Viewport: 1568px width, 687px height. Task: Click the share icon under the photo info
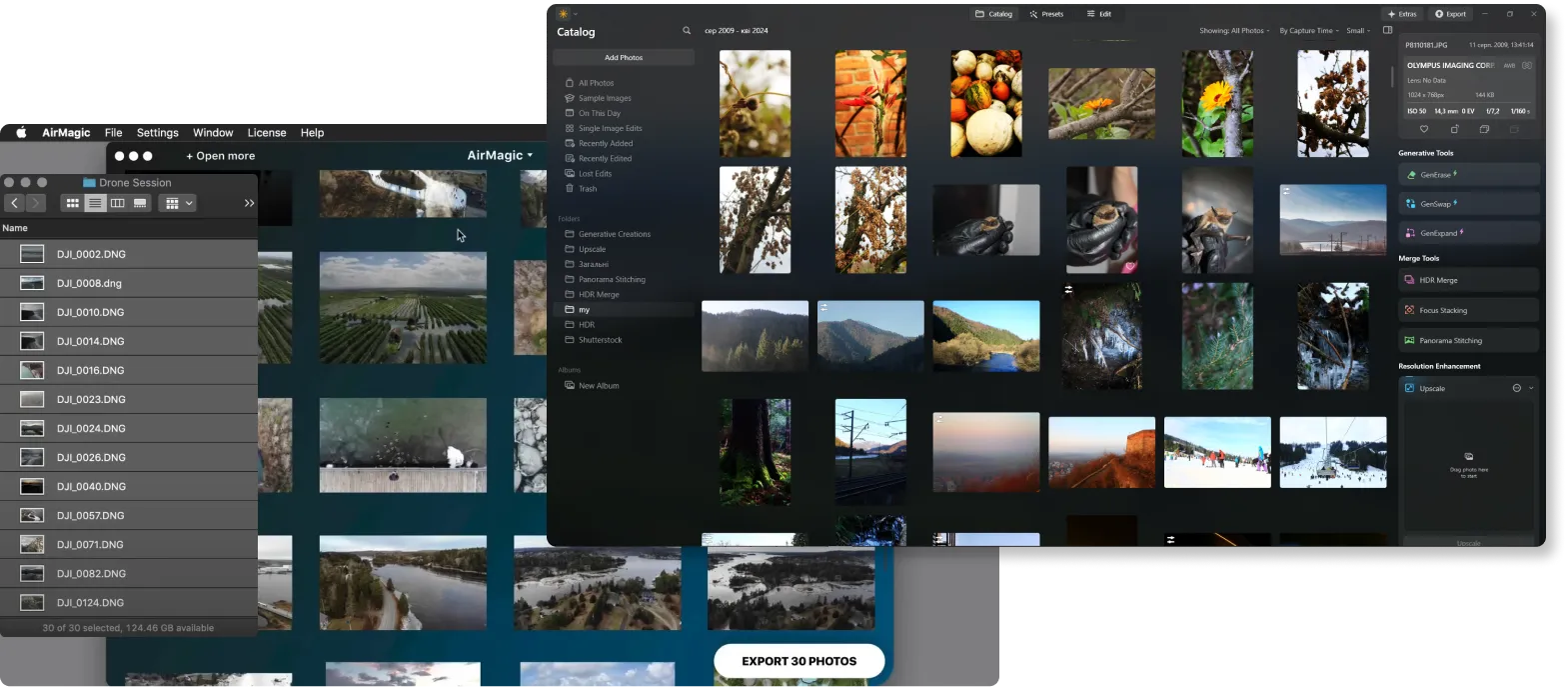[x=1454, y=129]
